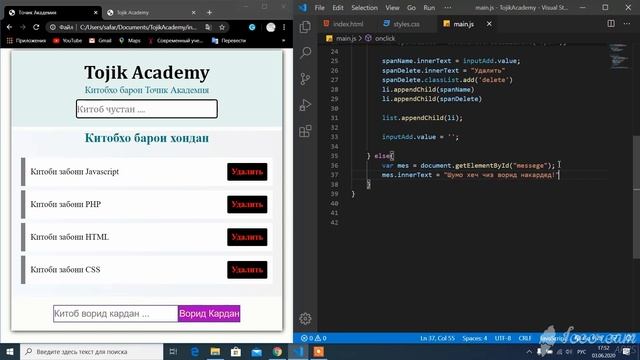Image resolution: width=640 pixels, height=360 pixels.
Task: Open Chrome profile avatar
Action: pyautogui.click(x=271, y=27)
